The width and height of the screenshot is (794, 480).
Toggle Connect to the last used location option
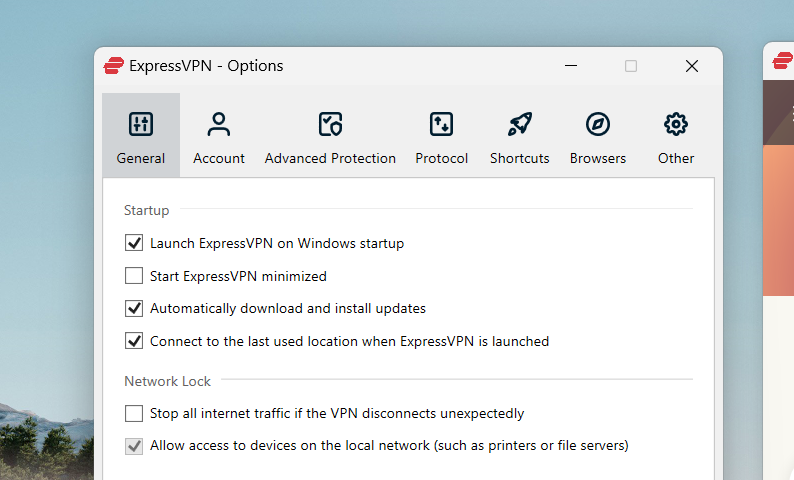click(134, 341)
